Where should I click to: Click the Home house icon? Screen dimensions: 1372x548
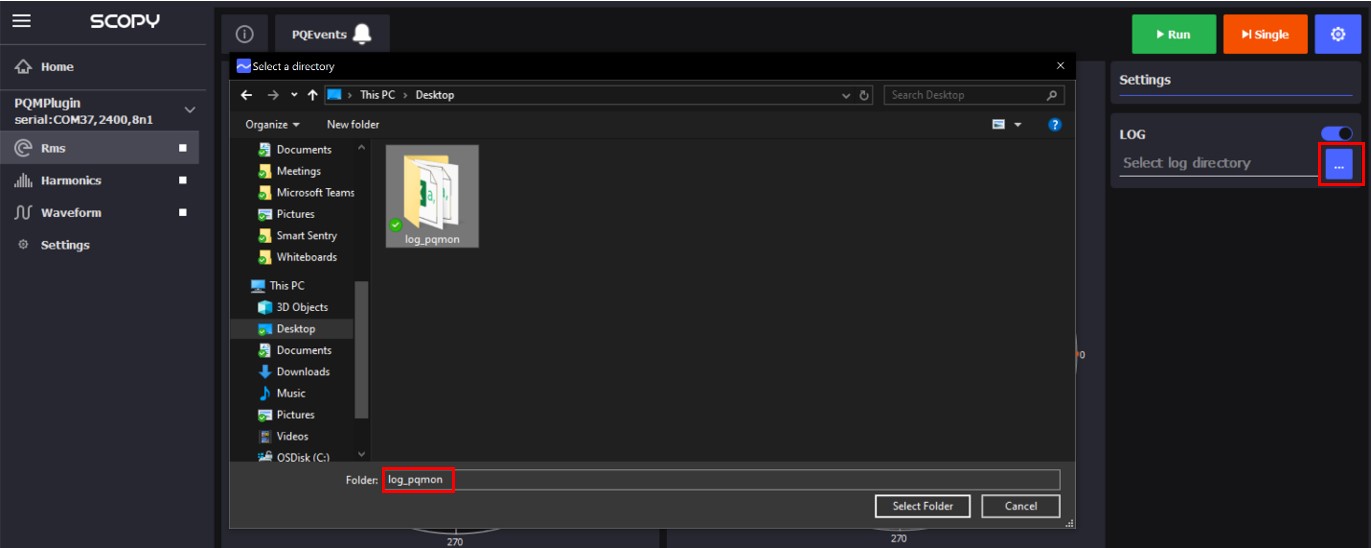[23, 67]
